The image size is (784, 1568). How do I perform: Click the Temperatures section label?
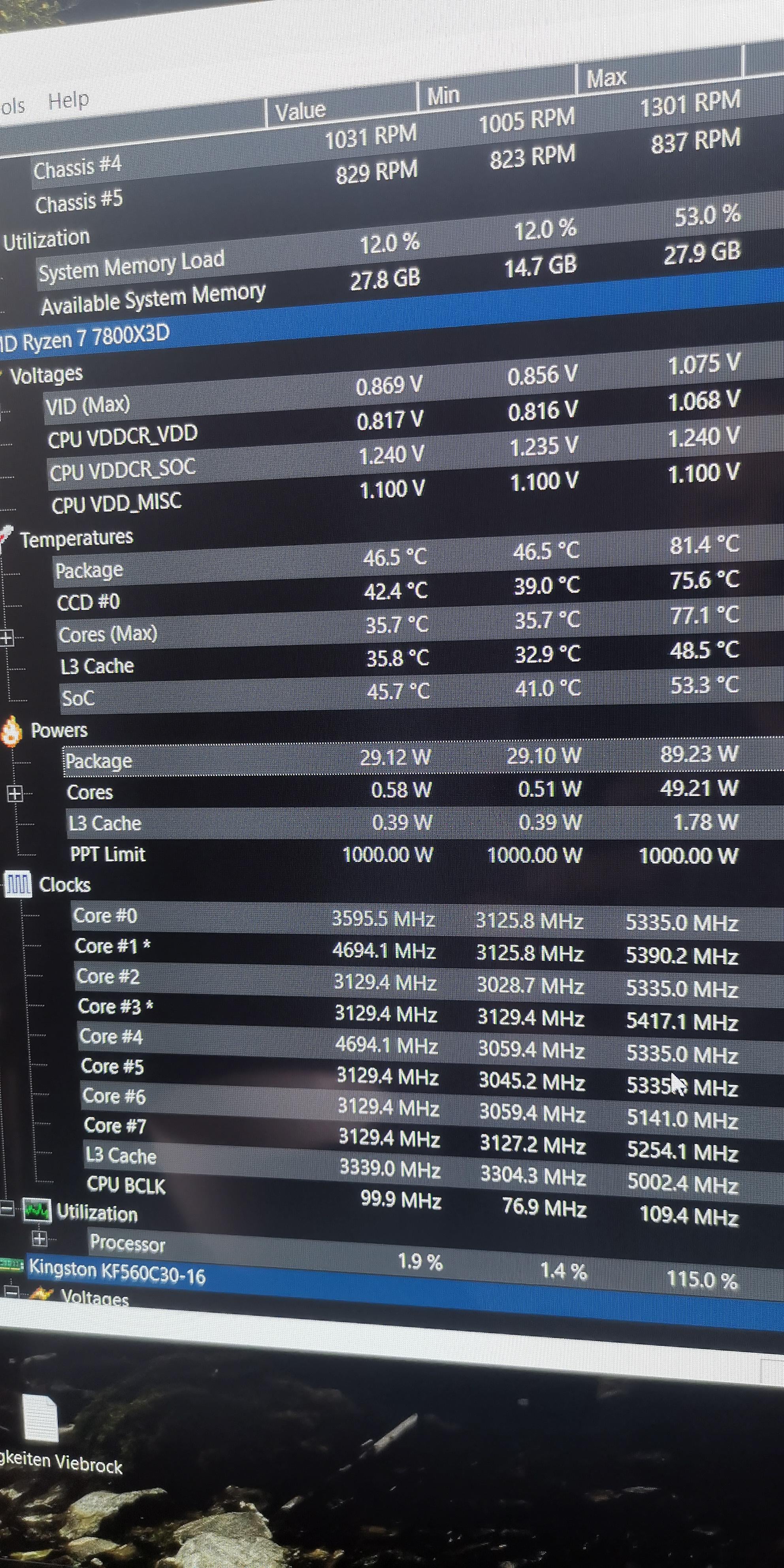coord(76,538)
